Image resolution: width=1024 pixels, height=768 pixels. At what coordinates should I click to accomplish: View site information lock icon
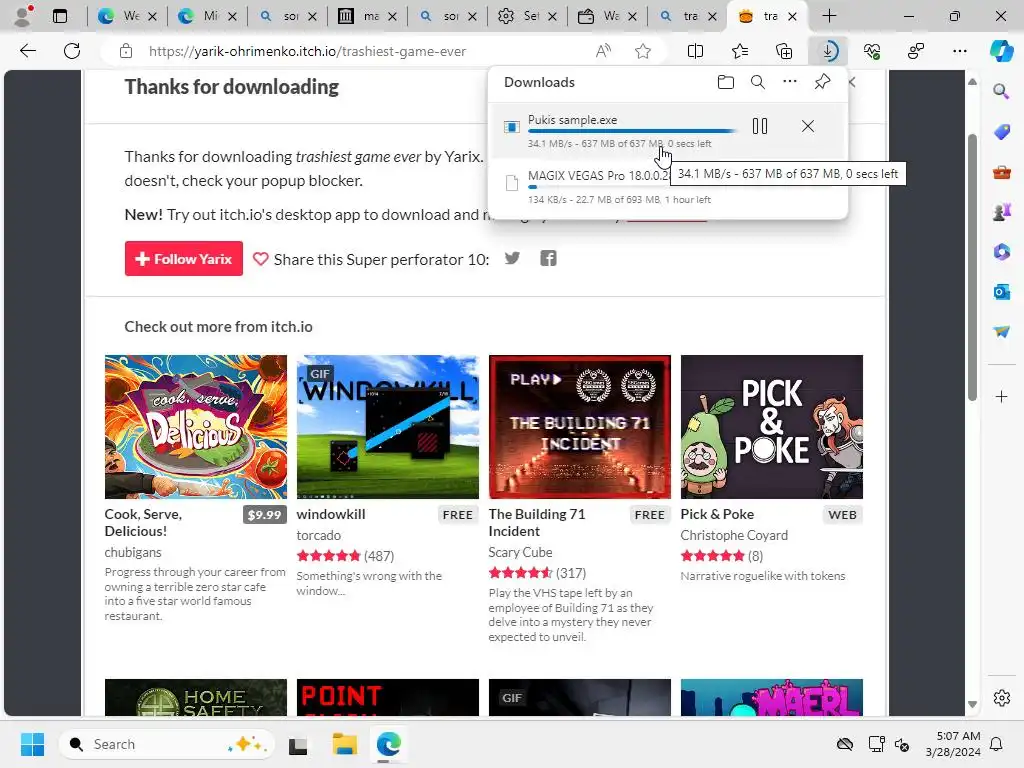coord(126,51)
